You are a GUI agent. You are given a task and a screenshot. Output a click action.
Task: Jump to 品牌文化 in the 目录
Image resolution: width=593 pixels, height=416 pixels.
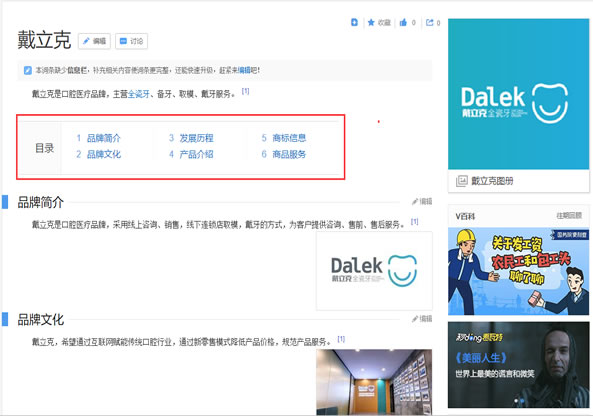click(104, 154)
